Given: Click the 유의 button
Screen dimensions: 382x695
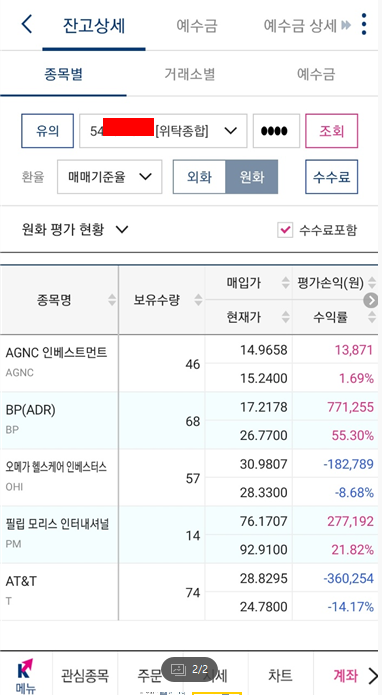Looking at the screenshot, I should click(47, 131).
